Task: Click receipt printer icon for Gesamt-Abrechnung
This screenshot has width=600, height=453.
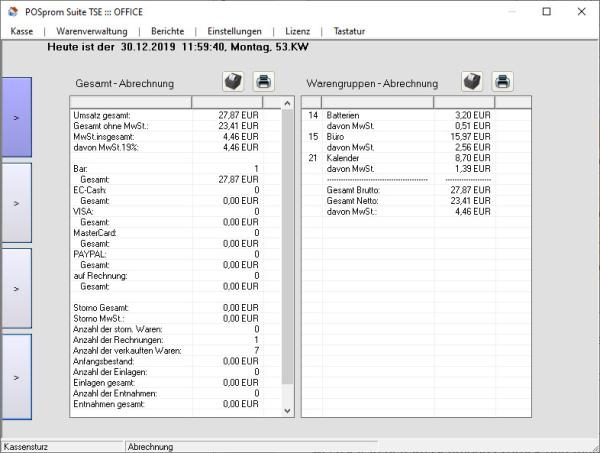Action: (232, 82)
